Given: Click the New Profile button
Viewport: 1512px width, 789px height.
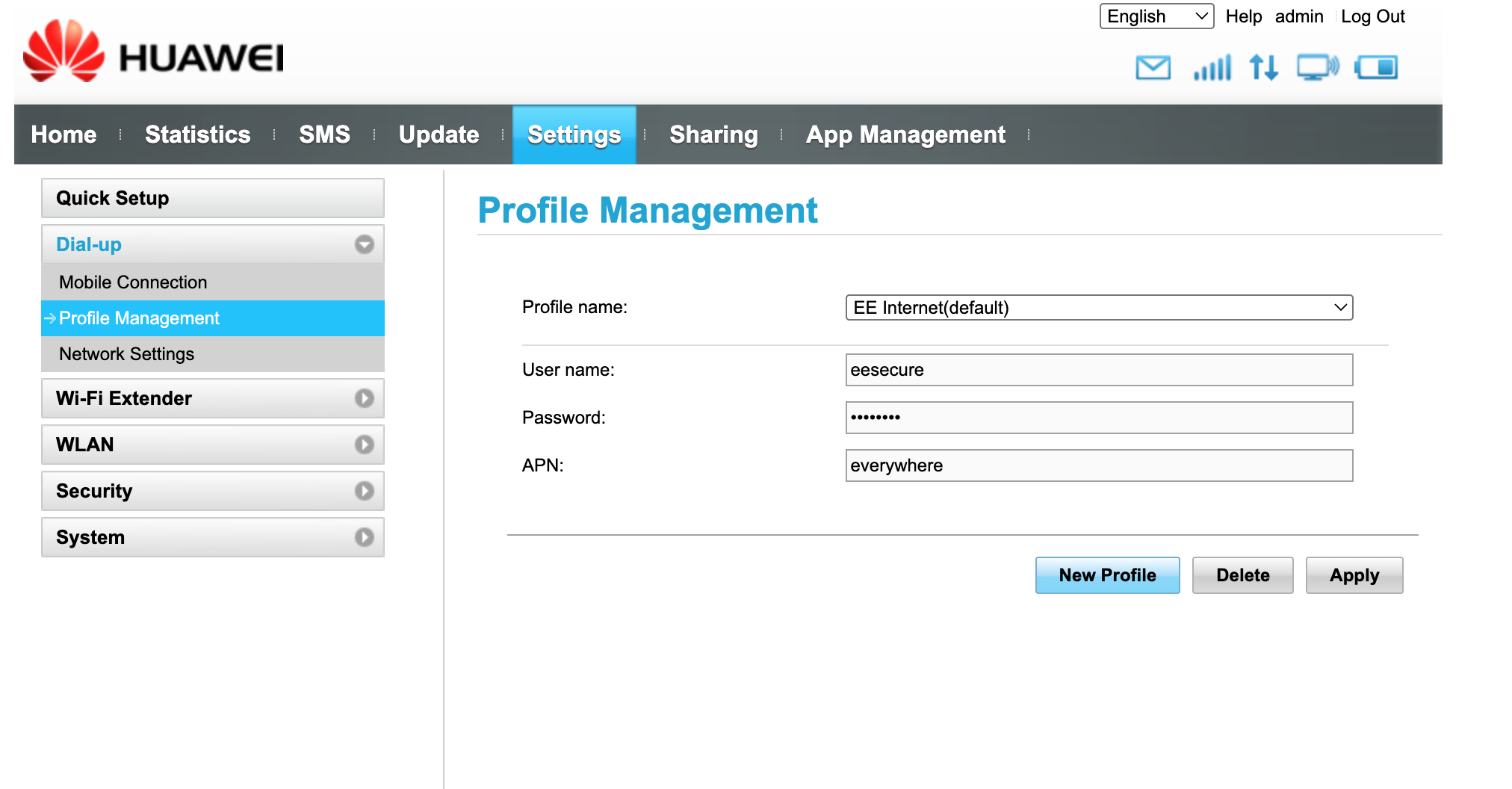Looking at the screenshot, I should pos(1107,575).
